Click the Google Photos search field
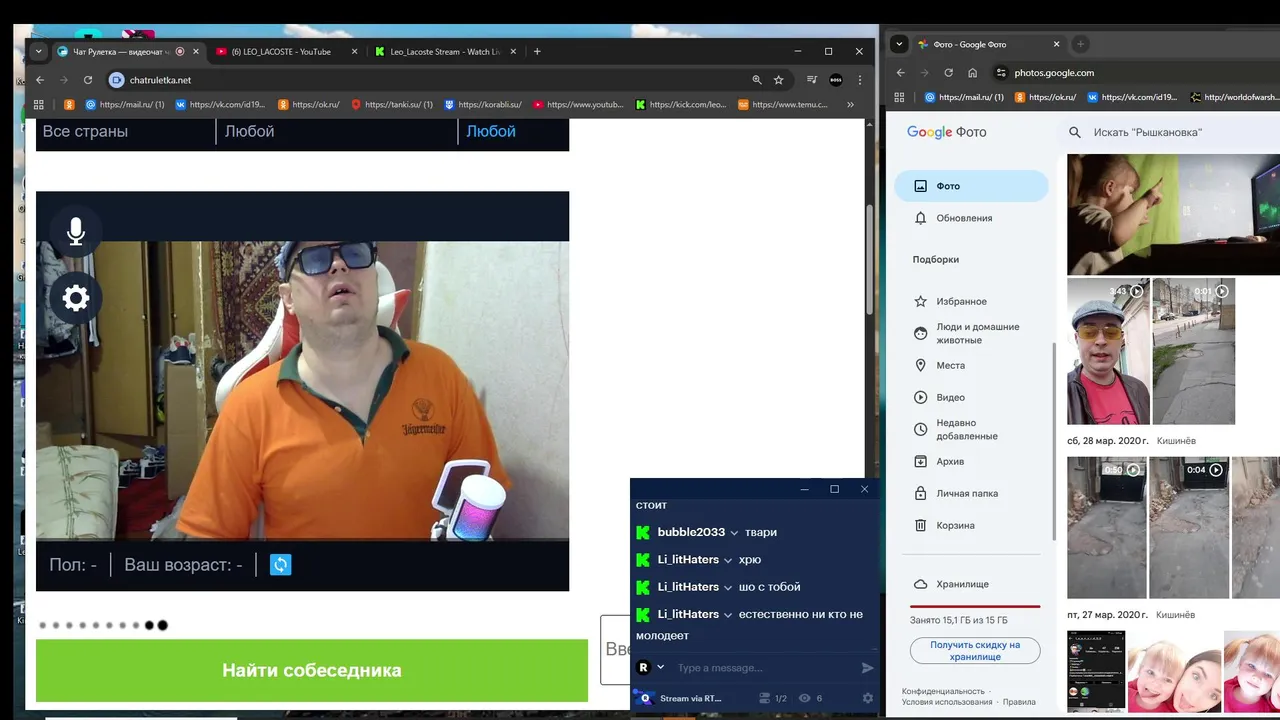 pos(1170,132)
